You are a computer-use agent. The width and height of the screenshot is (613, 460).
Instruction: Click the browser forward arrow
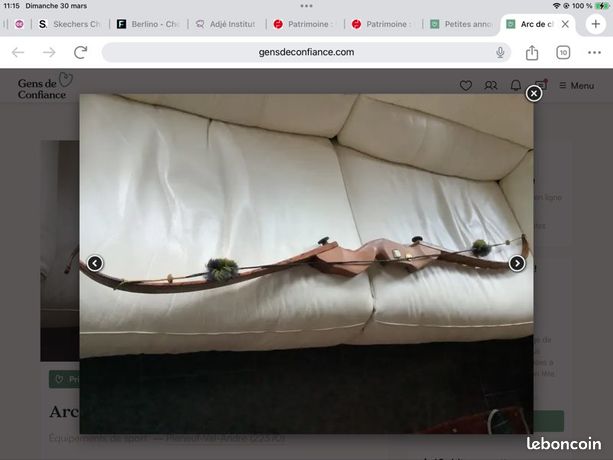coord(49,52)
